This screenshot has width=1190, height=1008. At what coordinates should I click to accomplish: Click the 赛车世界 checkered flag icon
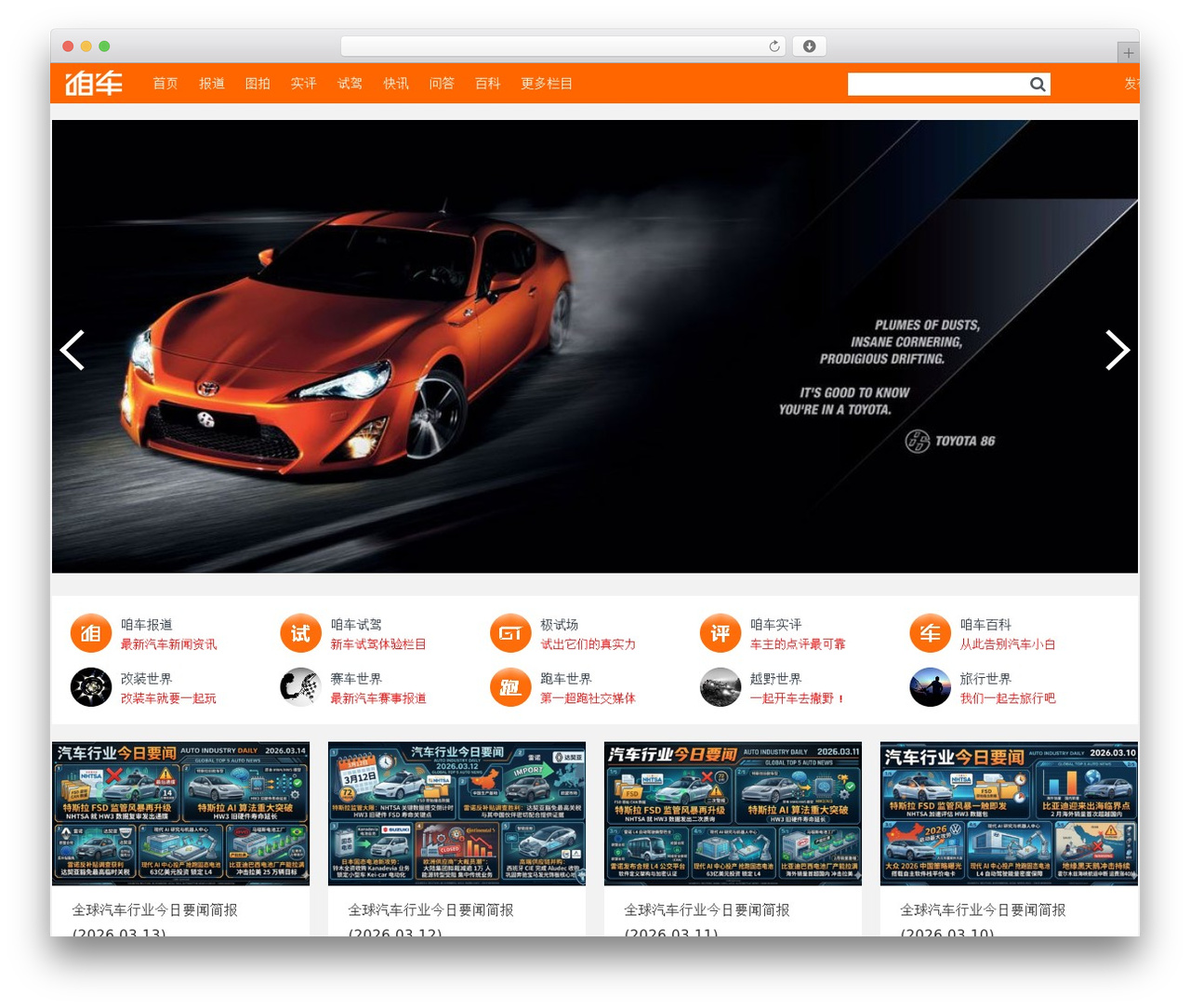click(301, 688)
